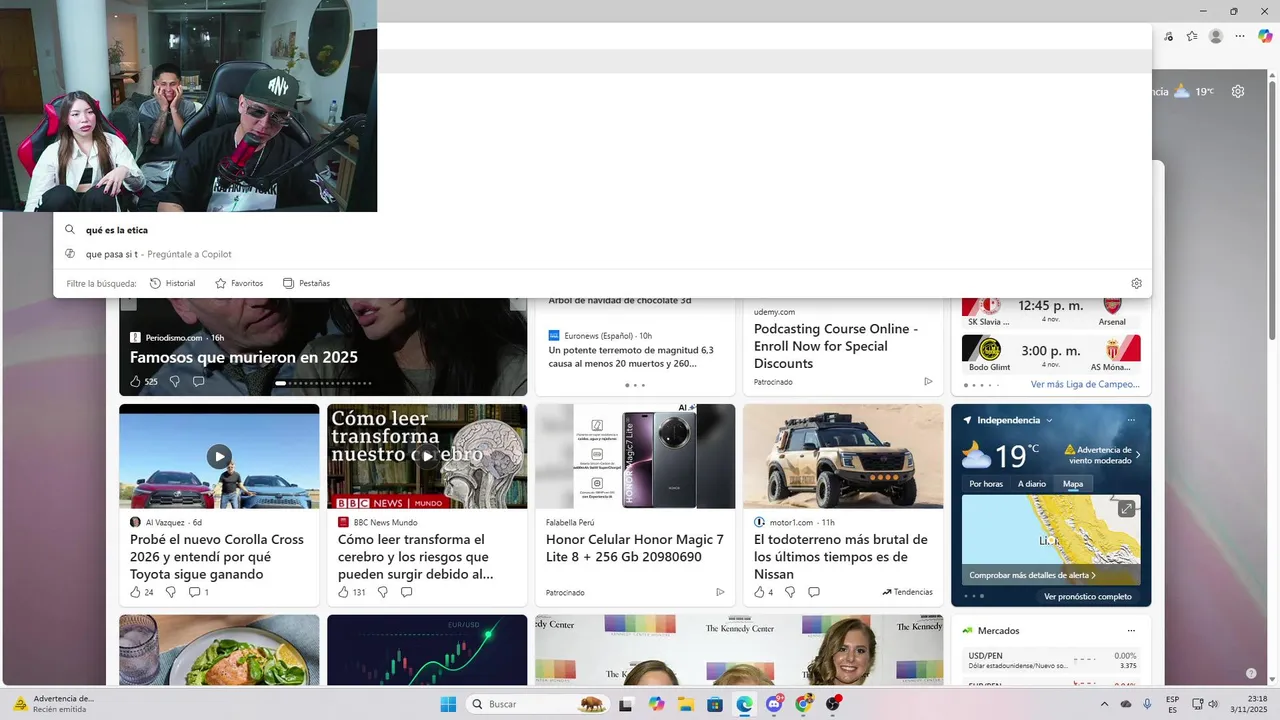The image size is (1280, 720).
Task: Open weather card more options menu
Action: click(1131, 420)
